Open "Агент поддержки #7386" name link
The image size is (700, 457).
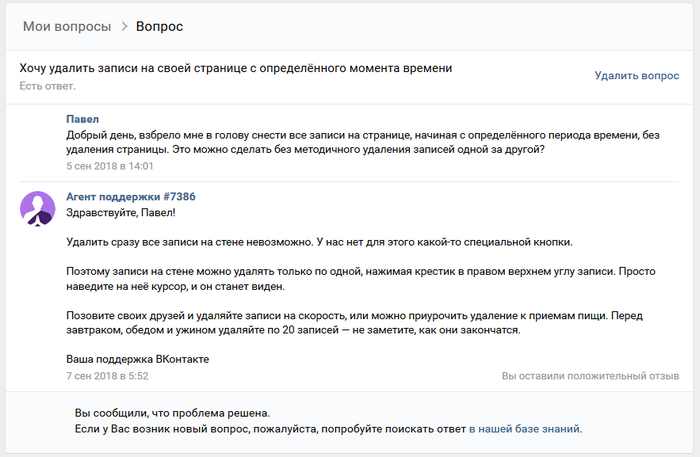[x=130, y=196]
